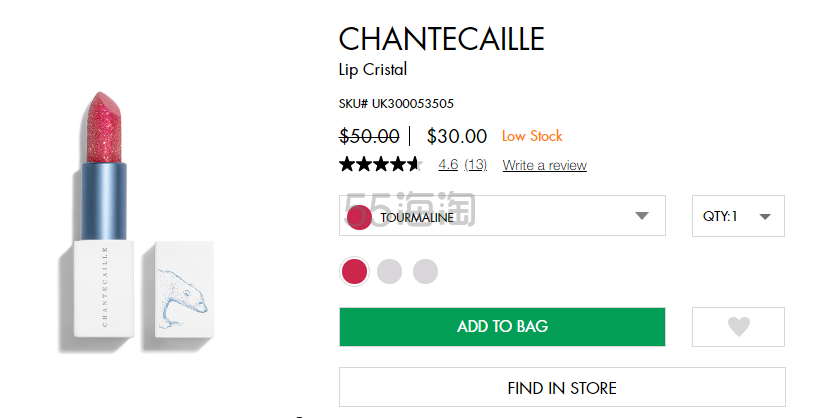This screenshot has height=418, width=820.
Task: Expand the QTY quantity dropdown
Action: click(738, 216)
